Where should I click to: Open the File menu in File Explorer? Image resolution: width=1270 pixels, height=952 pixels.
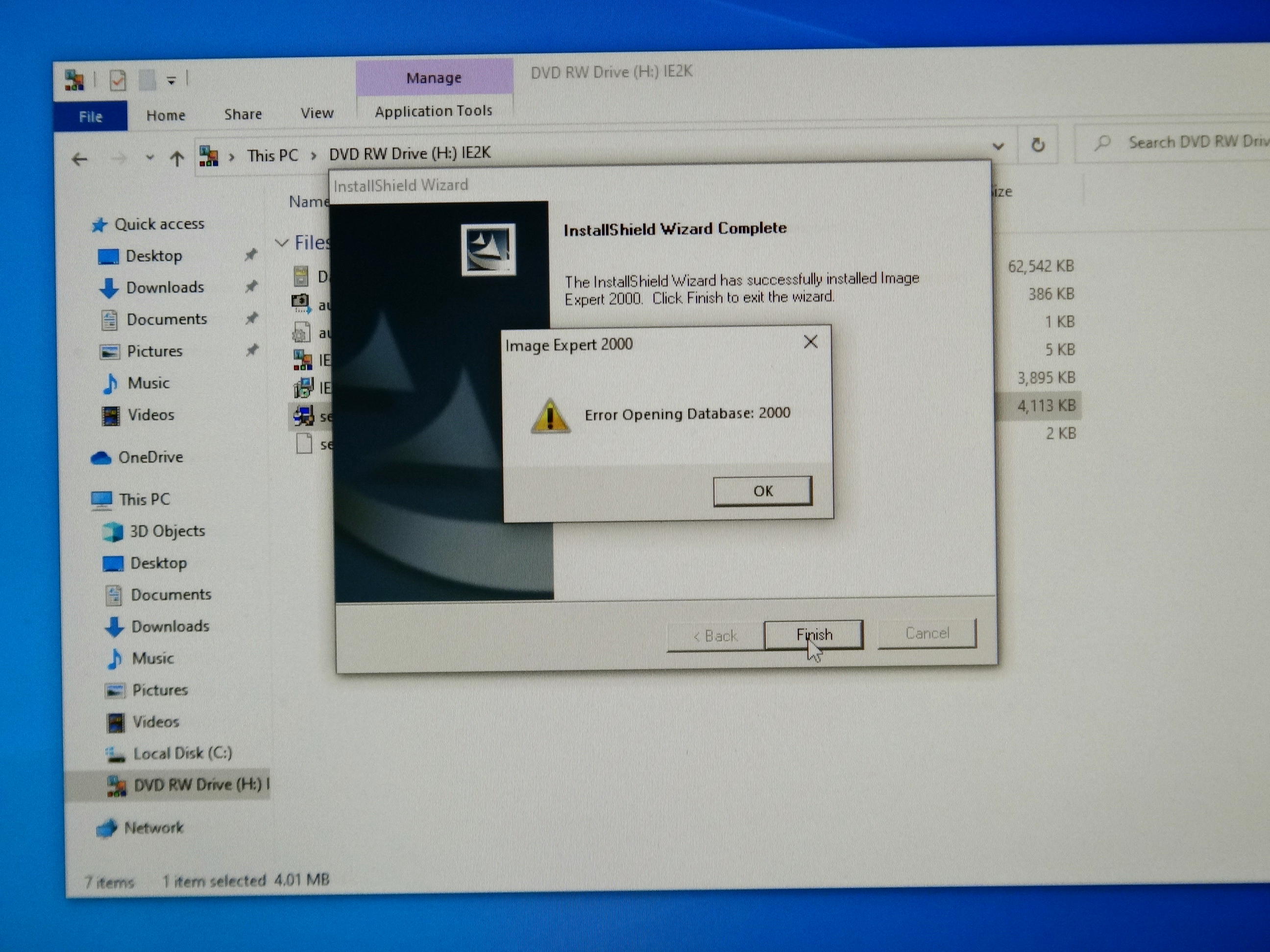tap(90, 117)
